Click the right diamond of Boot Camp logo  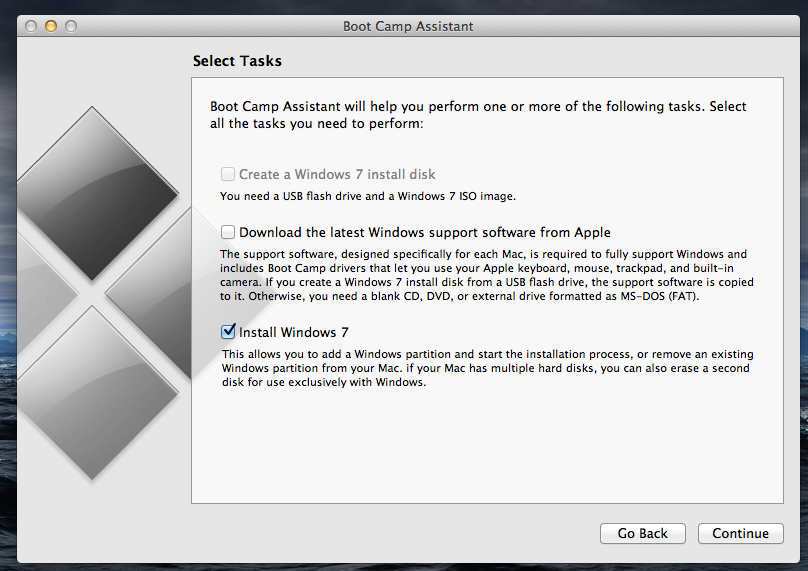tap(149, 293)
